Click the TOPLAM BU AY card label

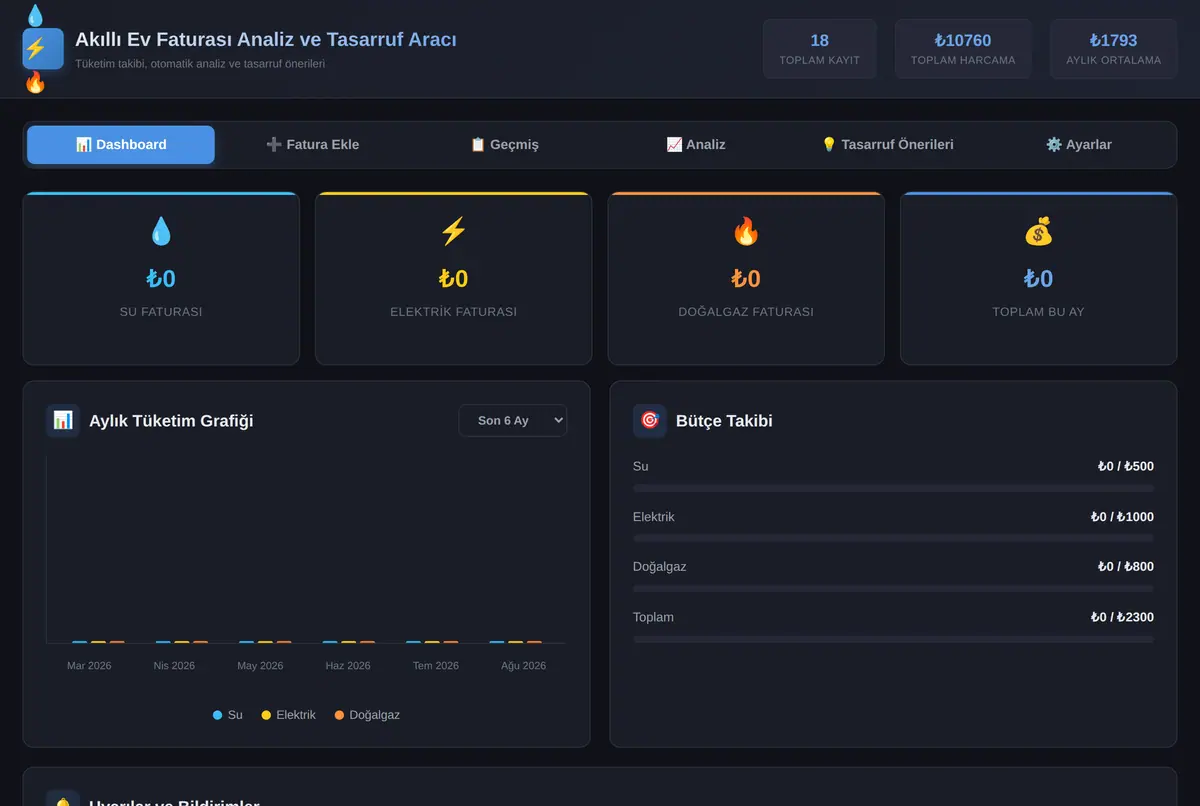(1038, 311)
